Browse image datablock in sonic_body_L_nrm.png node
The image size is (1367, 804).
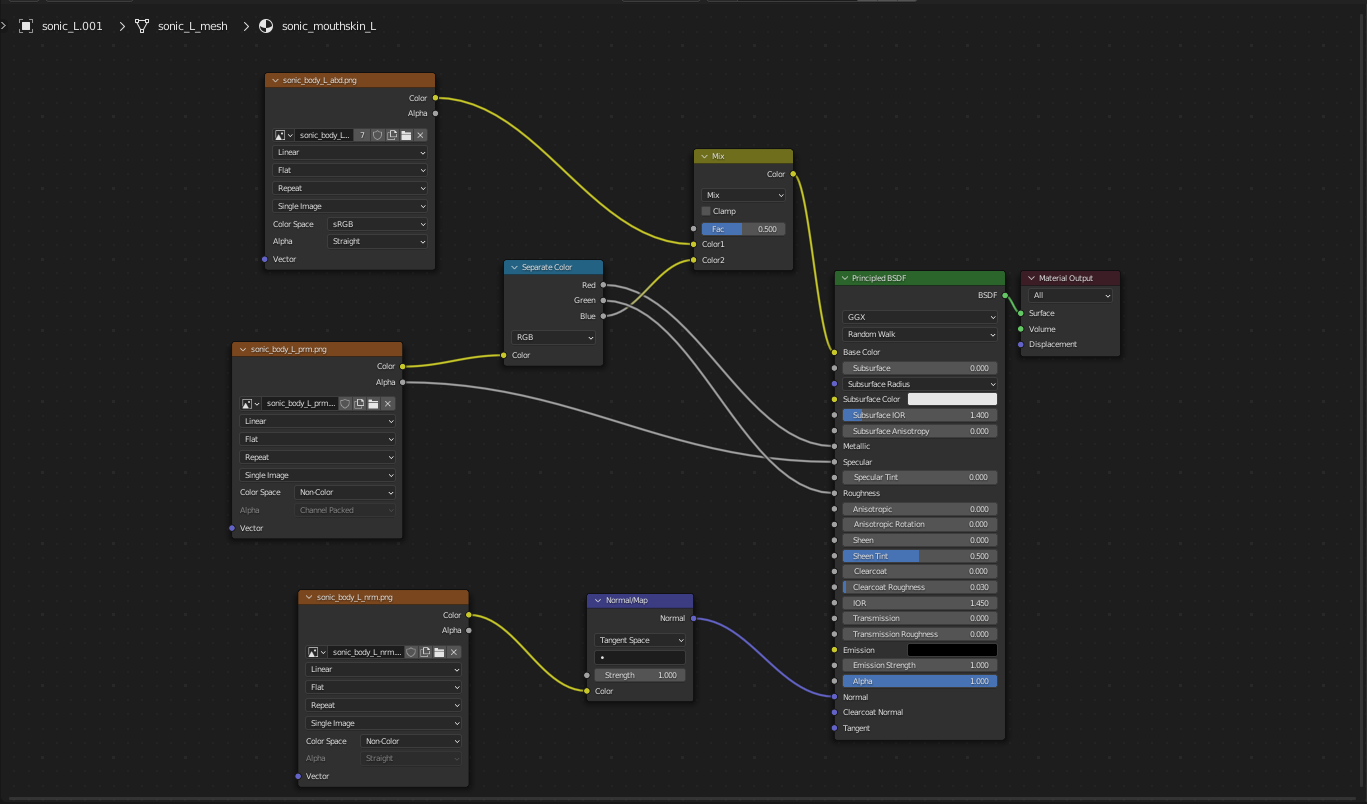click(317, 652)
